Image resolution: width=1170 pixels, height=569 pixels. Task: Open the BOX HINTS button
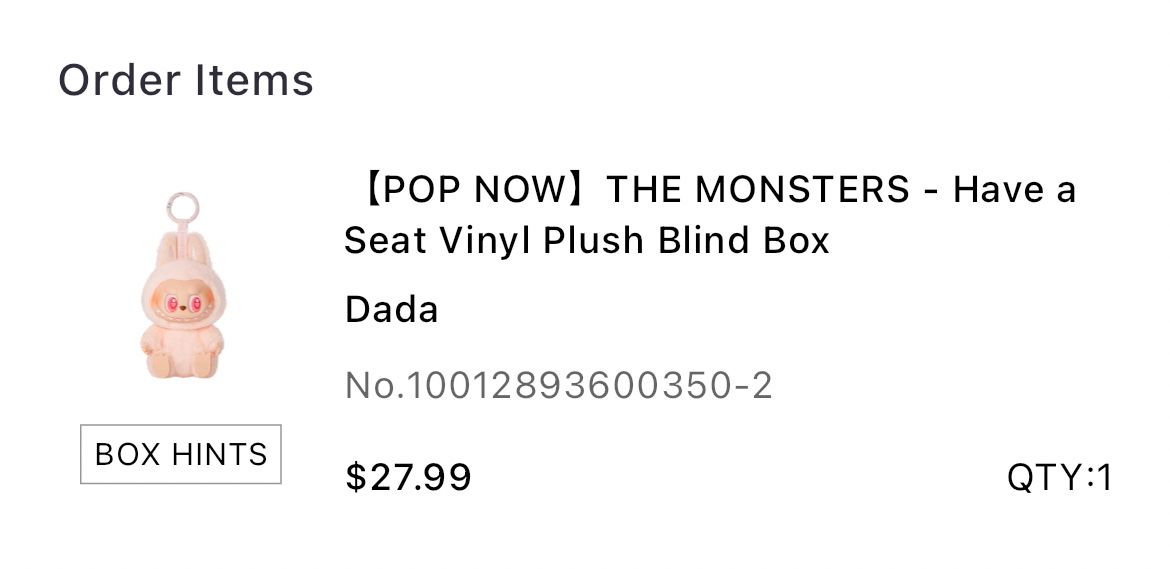click(x=181, y=454)
